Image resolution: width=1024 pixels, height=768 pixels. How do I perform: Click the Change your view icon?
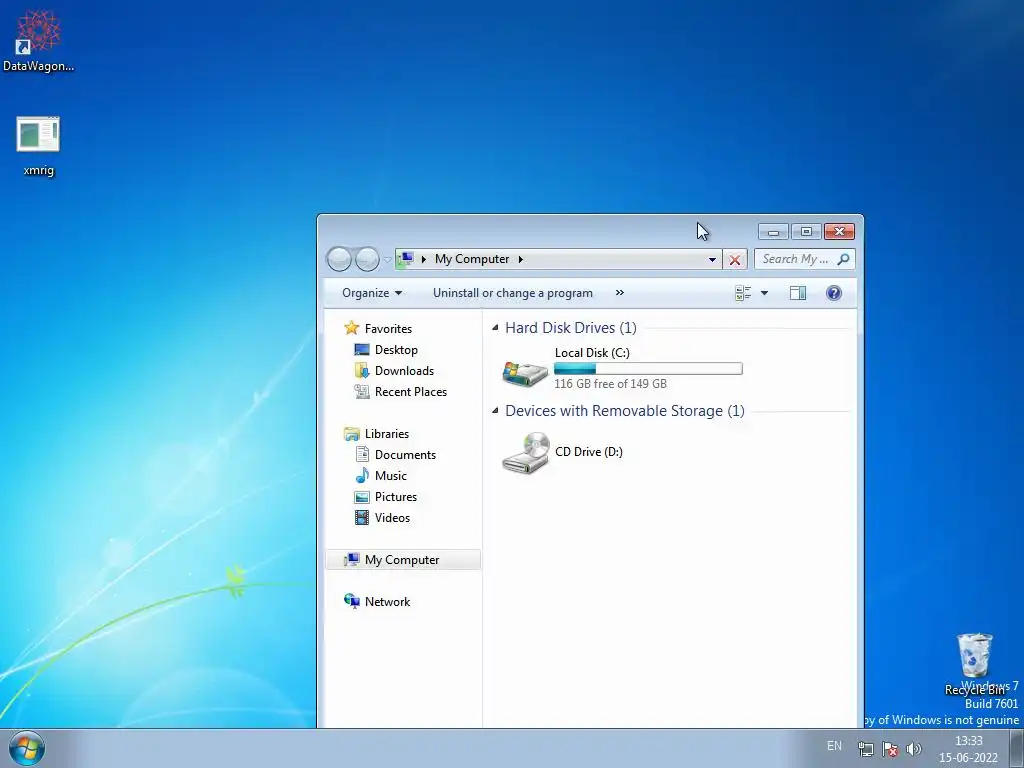(x=743, y=293)
